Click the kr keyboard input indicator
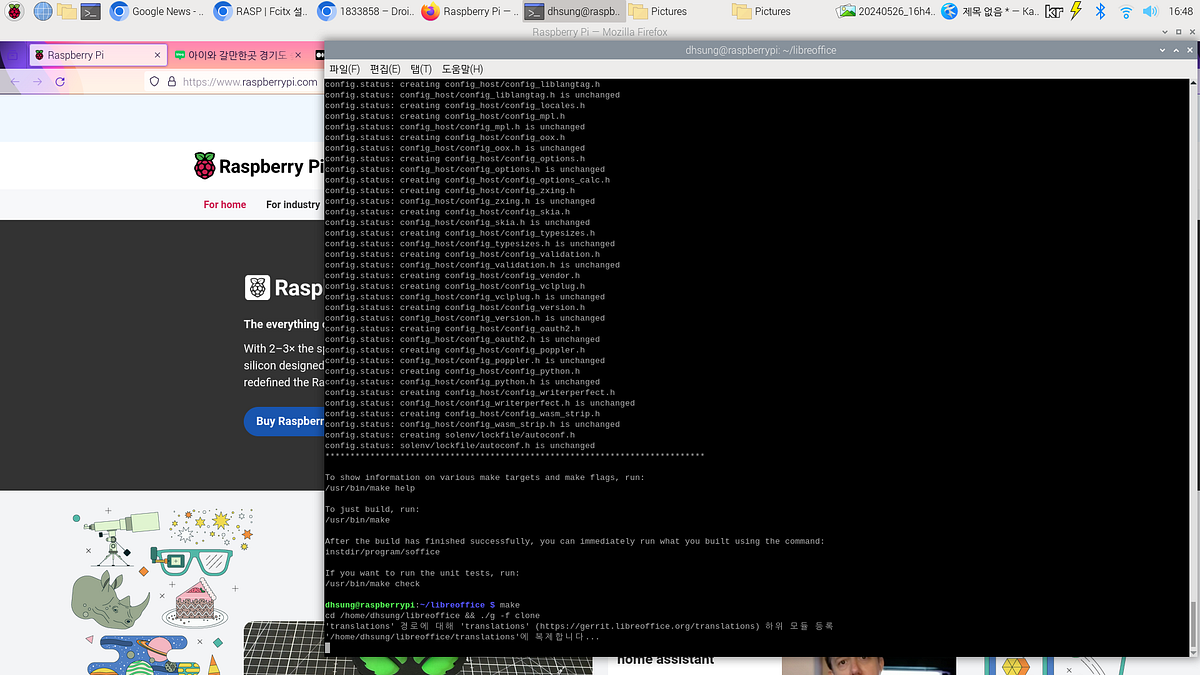 (x=1054, y=12)
